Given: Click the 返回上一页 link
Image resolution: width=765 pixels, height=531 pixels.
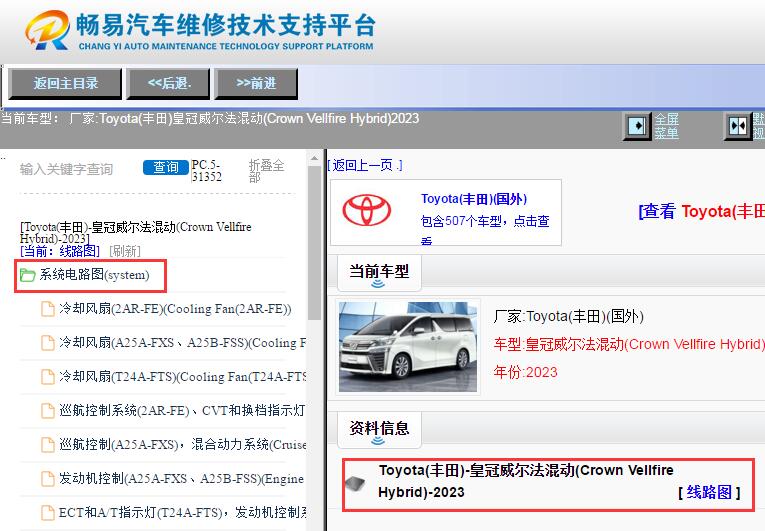Looking at the screenshot, I should point(365,165).
